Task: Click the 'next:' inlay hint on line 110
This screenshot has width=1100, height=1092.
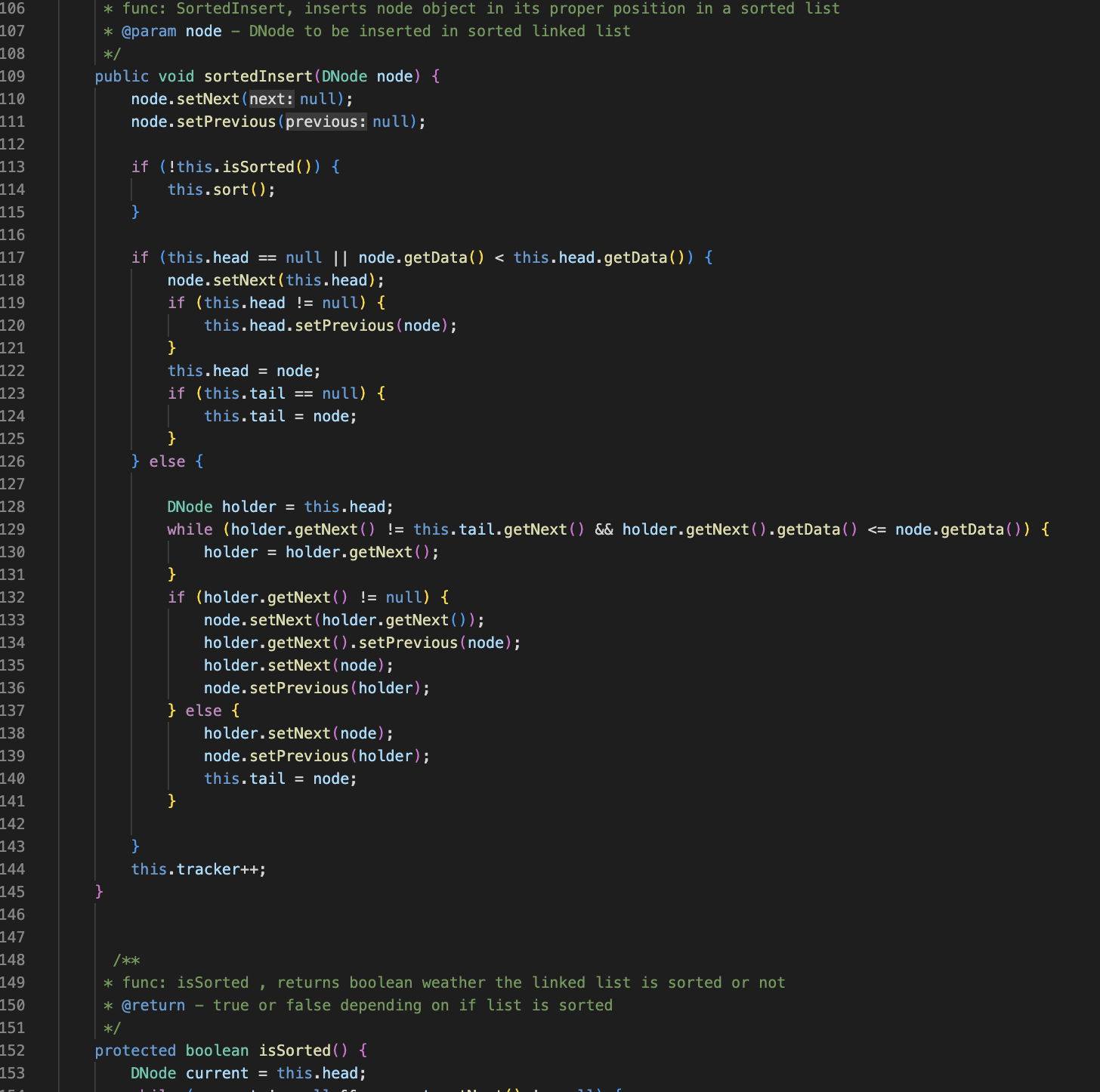Action: [271, 99]
